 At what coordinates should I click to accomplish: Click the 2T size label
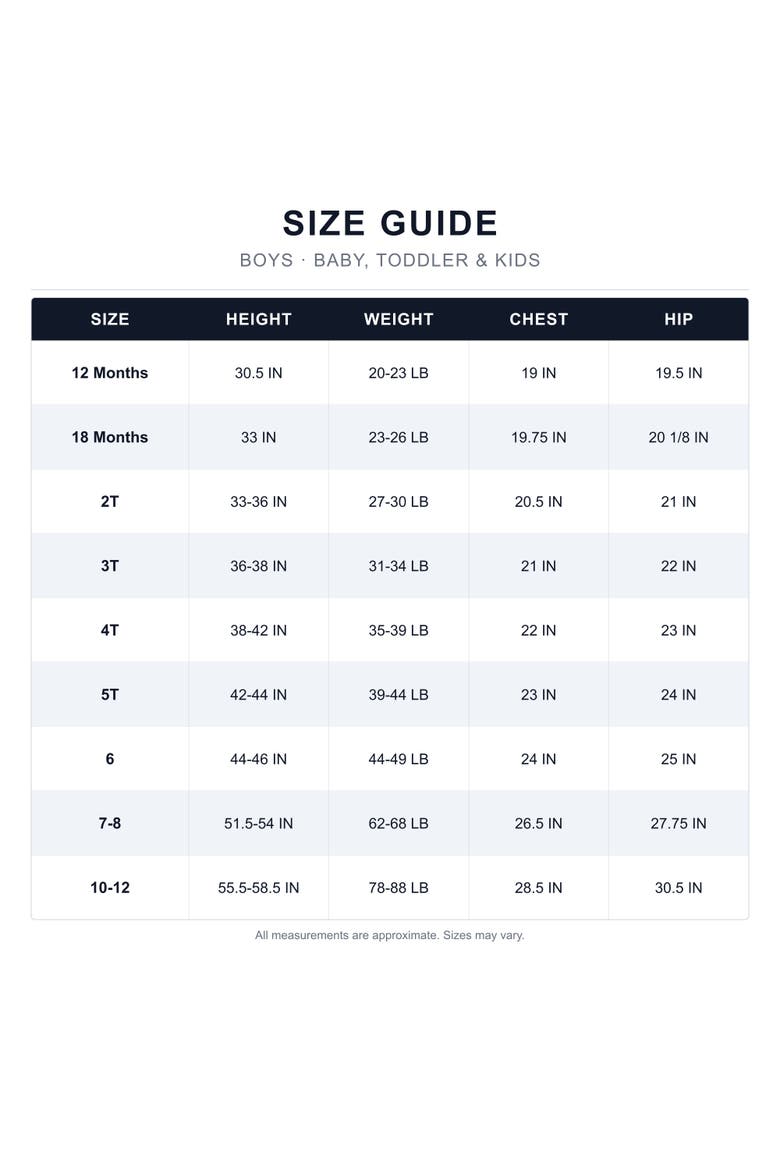click(x=110, y=501)
